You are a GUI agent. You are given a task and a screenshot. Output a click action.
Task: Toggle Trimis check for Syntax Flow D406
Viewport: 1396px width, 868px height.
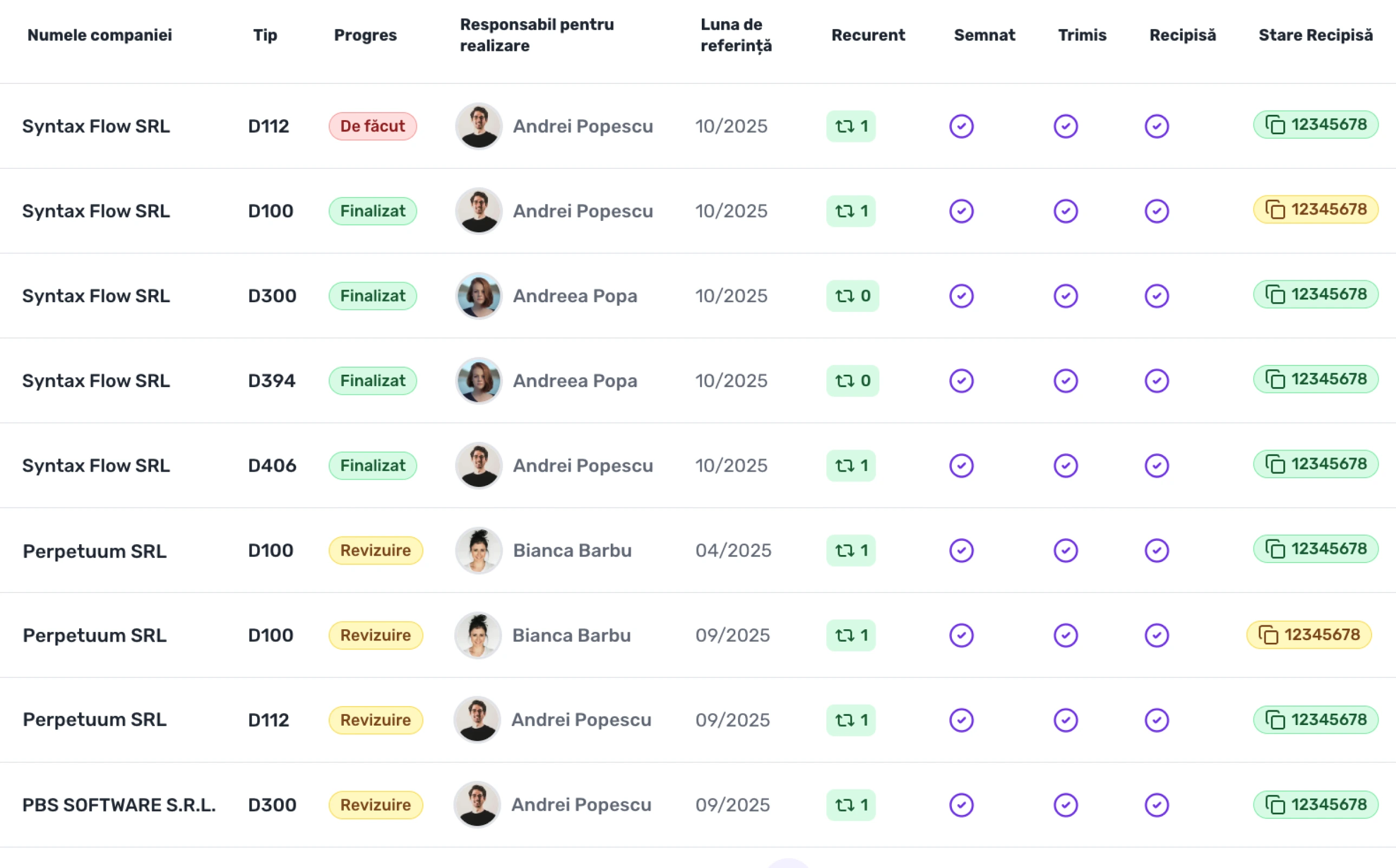coord(1065,466)
